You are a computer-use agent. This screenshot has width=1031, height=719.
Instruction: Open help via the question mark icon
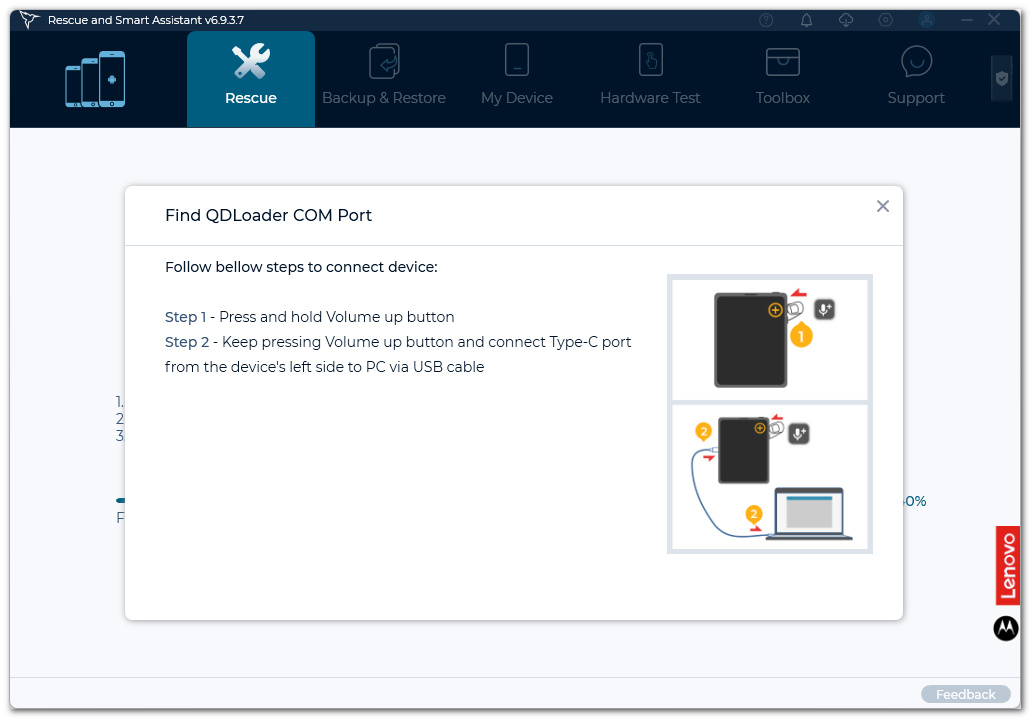[766, 20]
